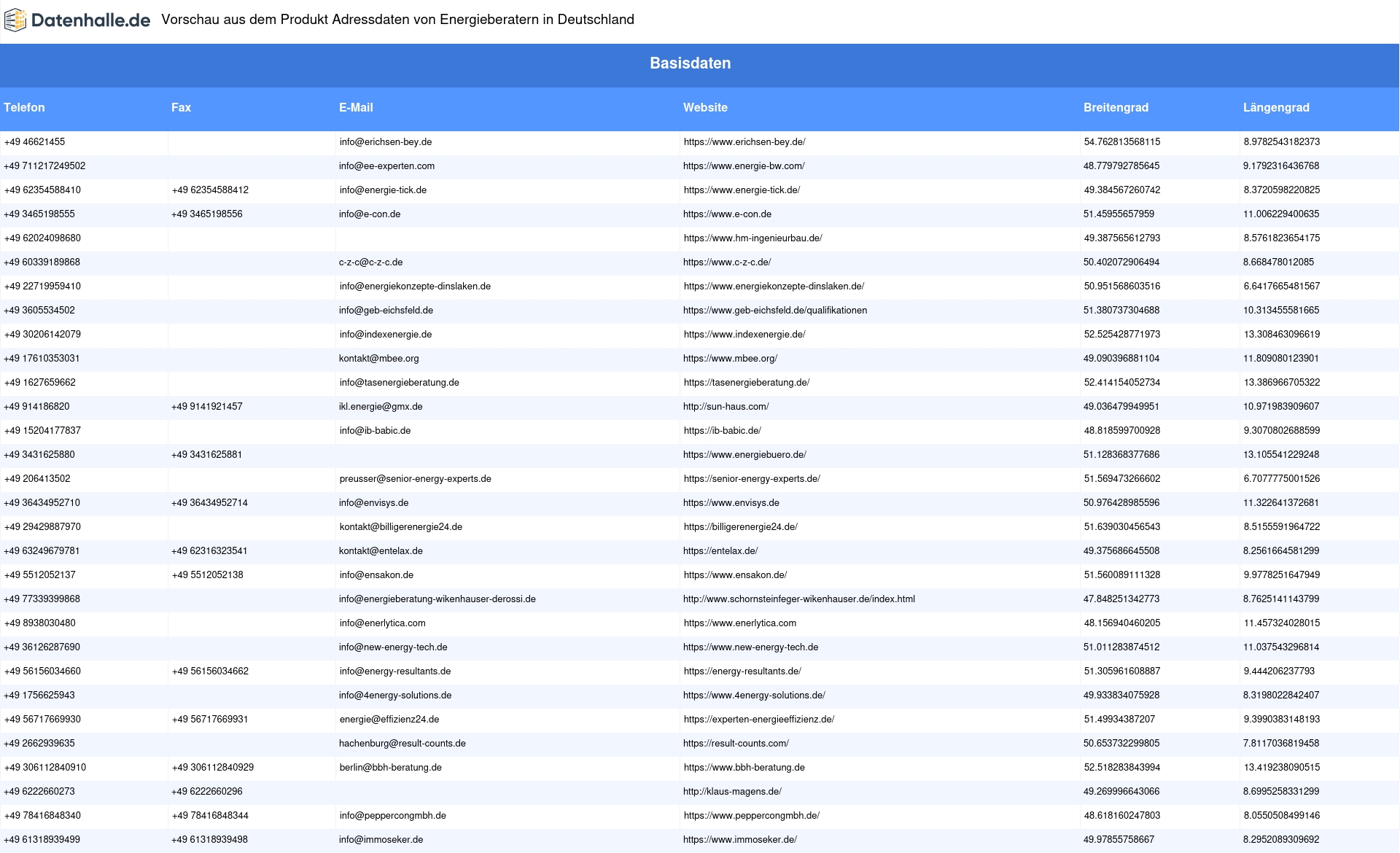Screen dimensions: 1400x853
Task: Click website https://www.mbee.org/
Action: 730,359
